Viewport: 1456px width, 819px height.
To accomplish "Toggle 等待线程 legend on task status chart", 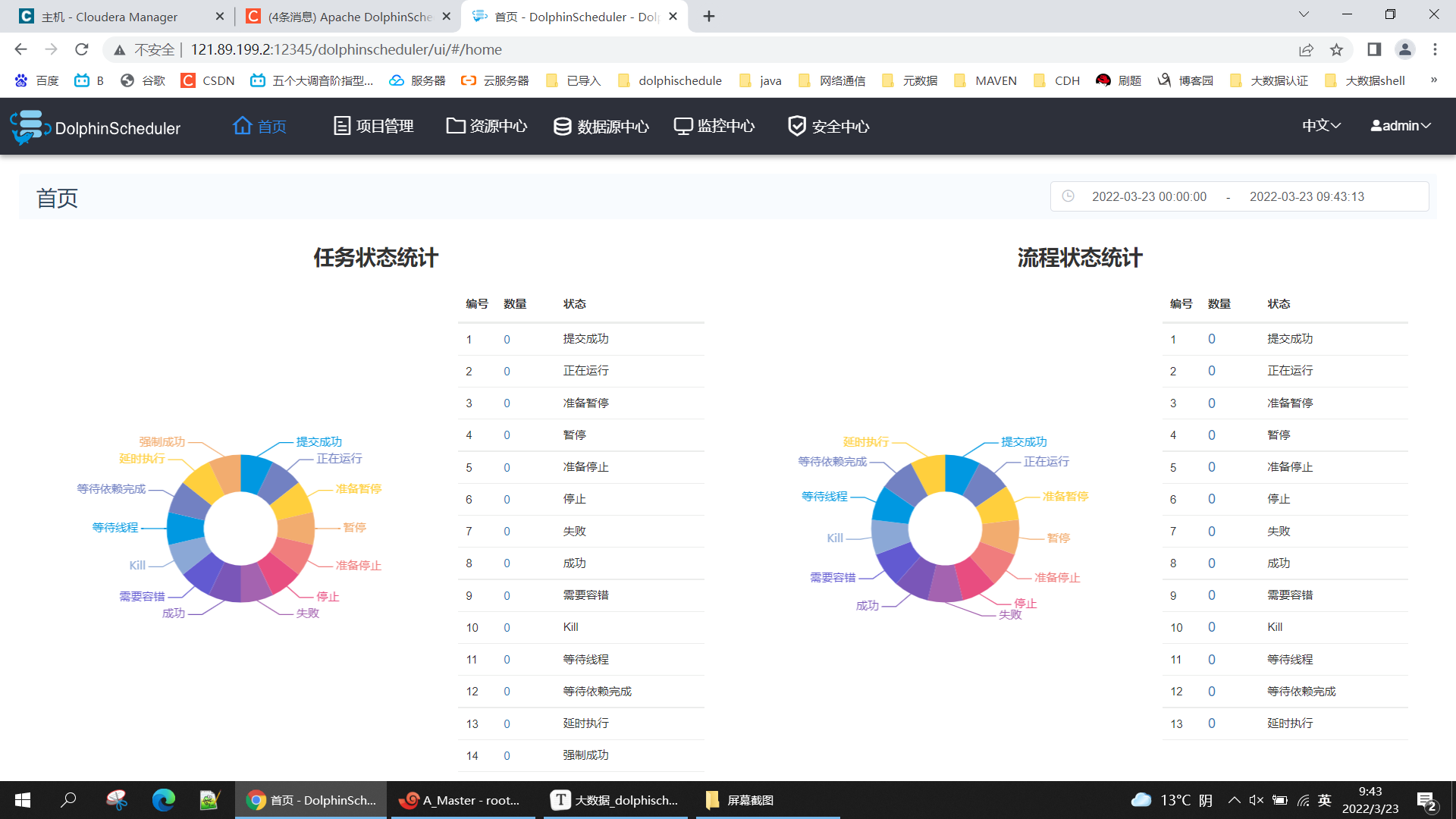I will 115,527.
